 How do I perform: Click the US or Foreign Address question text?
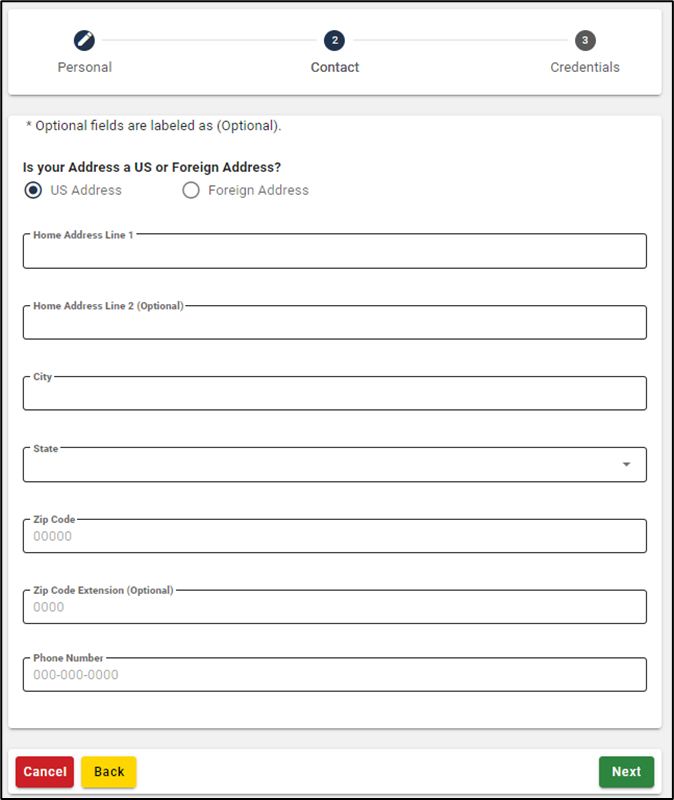click(151, 167)
